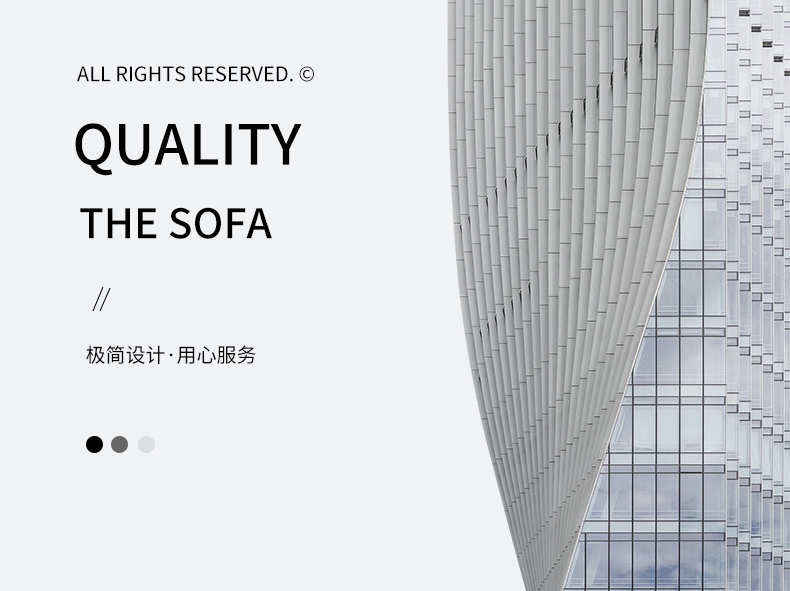Click the dark windows at the tower's top right
This screenshot has width=790, height=591.
(770, 40)
